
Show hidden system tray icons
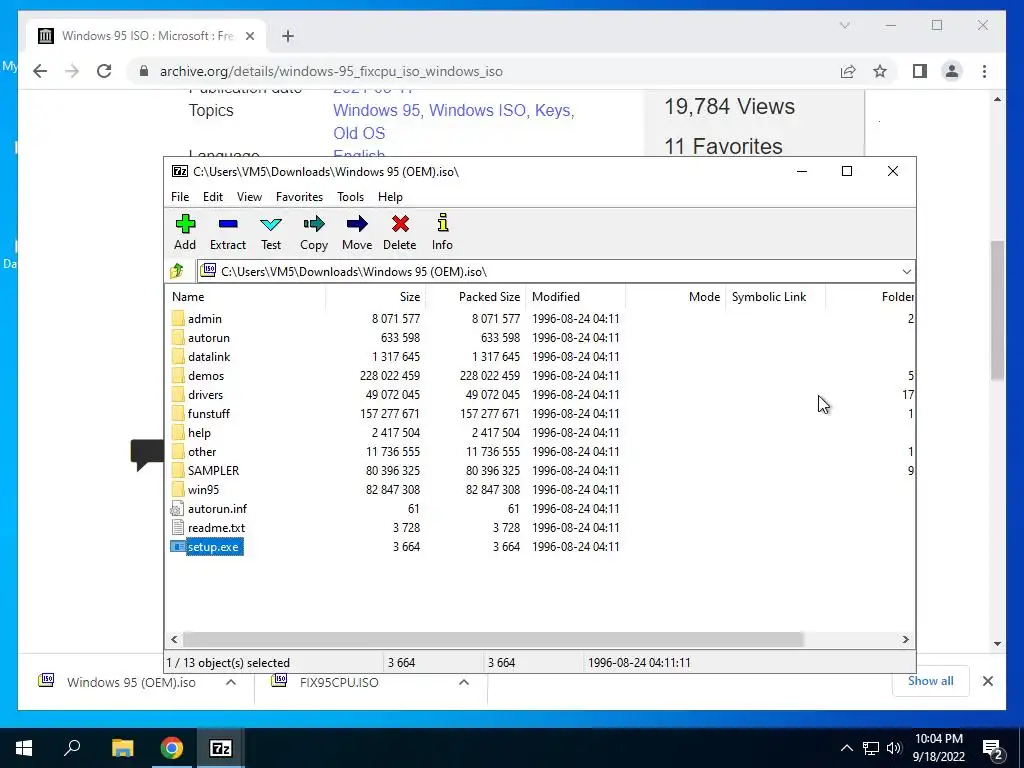point(846,748)
